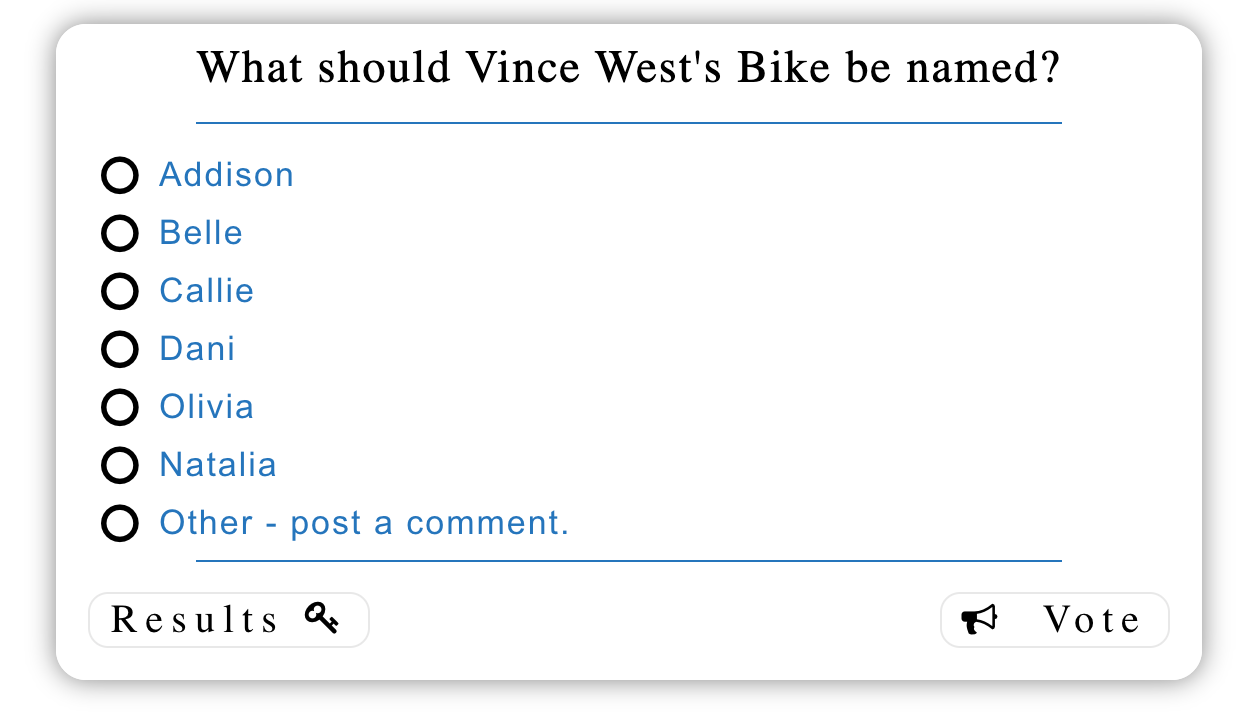Viewport: 1246px width, 712px height.
Task: Click the Olivia label text
Action: (207, 407)
